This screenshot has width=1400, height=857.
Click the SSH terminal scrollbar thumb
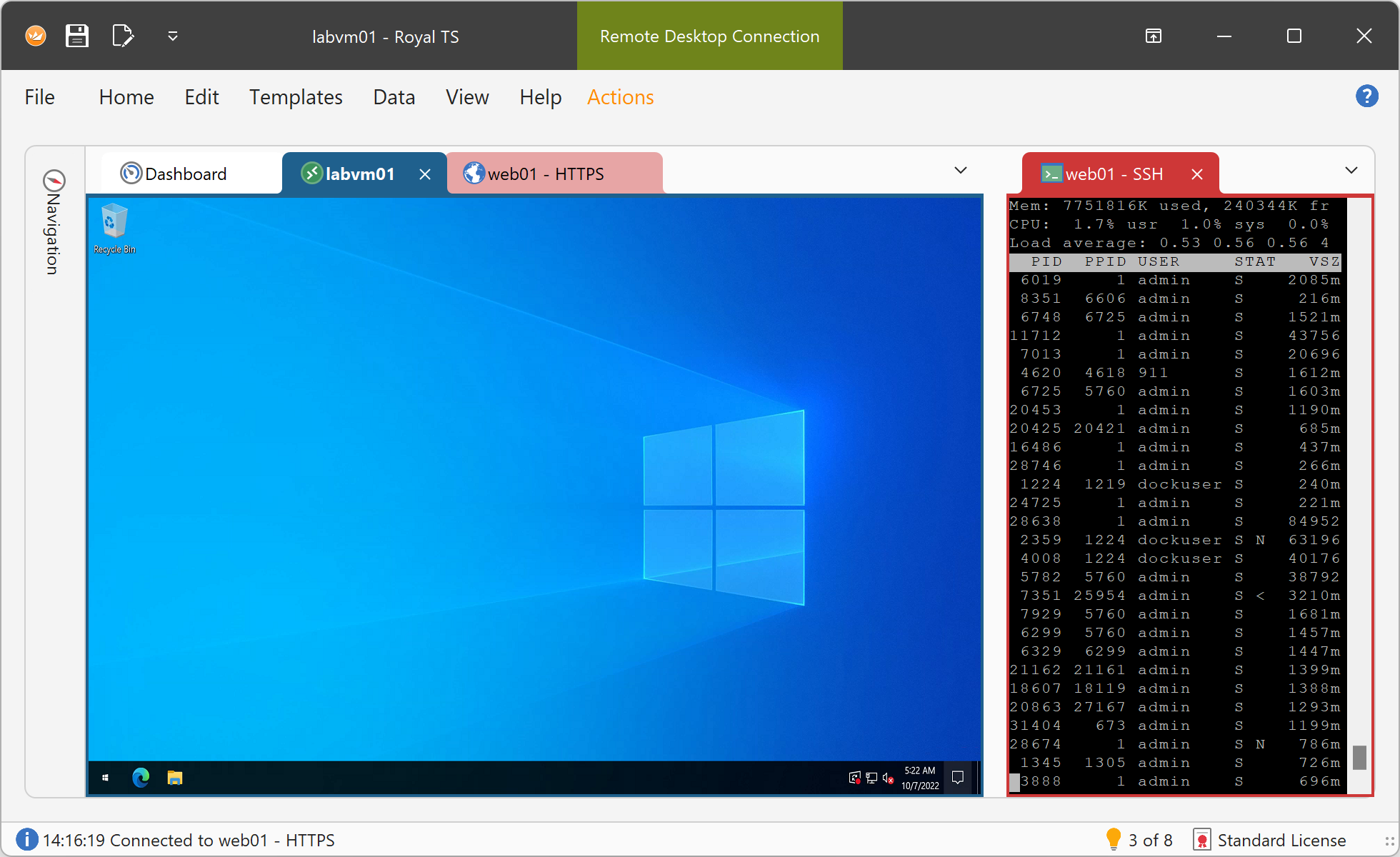1359,757
